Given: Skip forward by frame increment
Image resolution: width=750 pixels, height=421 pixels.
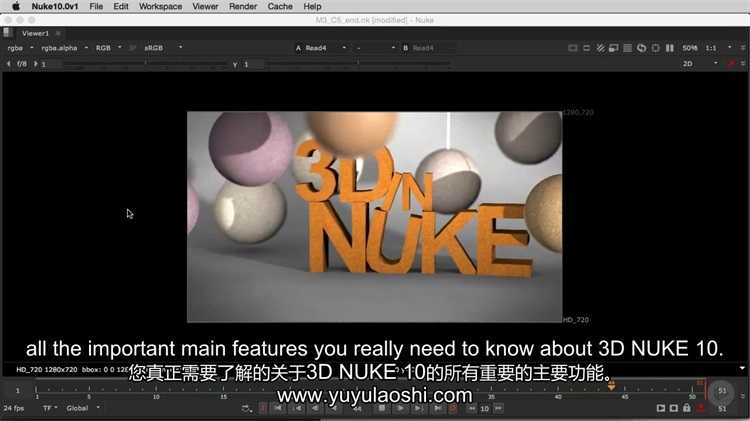Looking at the screenshot, I should coord(498,409).
